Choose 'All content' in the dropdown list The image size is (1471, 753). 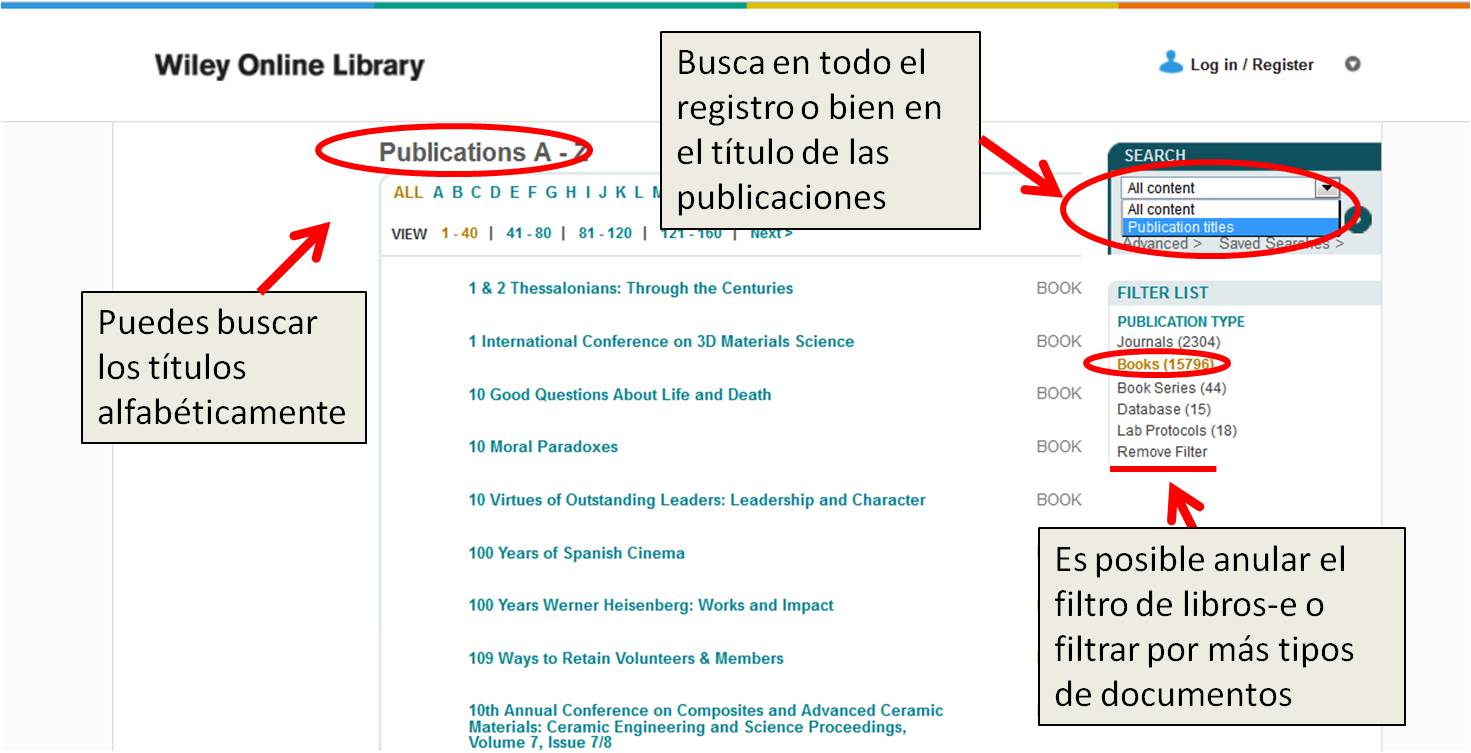click(x=1231, y=209)
